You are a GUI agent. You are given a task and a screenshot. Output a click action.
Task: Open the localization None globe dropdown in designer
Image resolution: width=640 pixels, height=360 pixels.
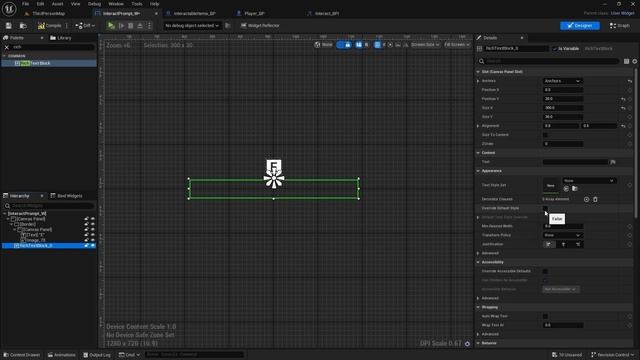click(x=324, y=45)
